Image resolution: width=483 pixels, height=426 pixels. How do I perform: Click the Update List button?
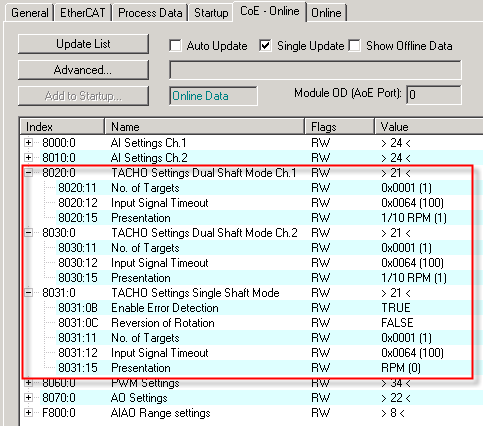[83, 44]
